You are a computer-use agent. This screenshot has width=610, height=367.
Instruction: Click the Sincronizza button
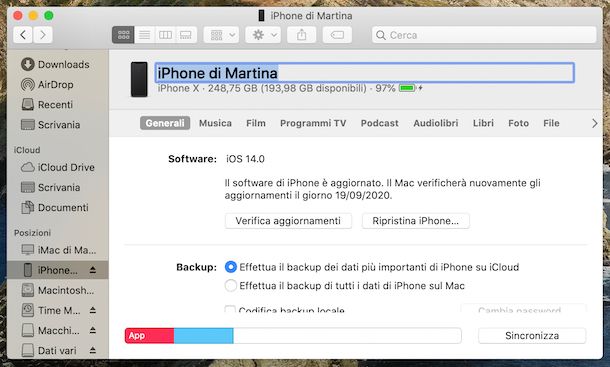[532, 335]
